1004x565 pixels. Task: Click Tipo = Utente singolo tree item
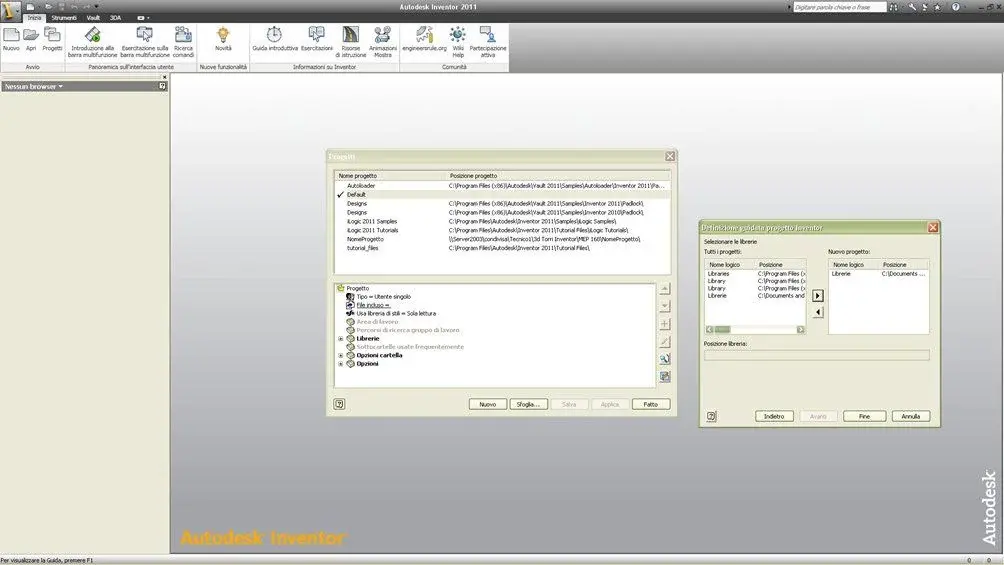(x=384, y=297)
